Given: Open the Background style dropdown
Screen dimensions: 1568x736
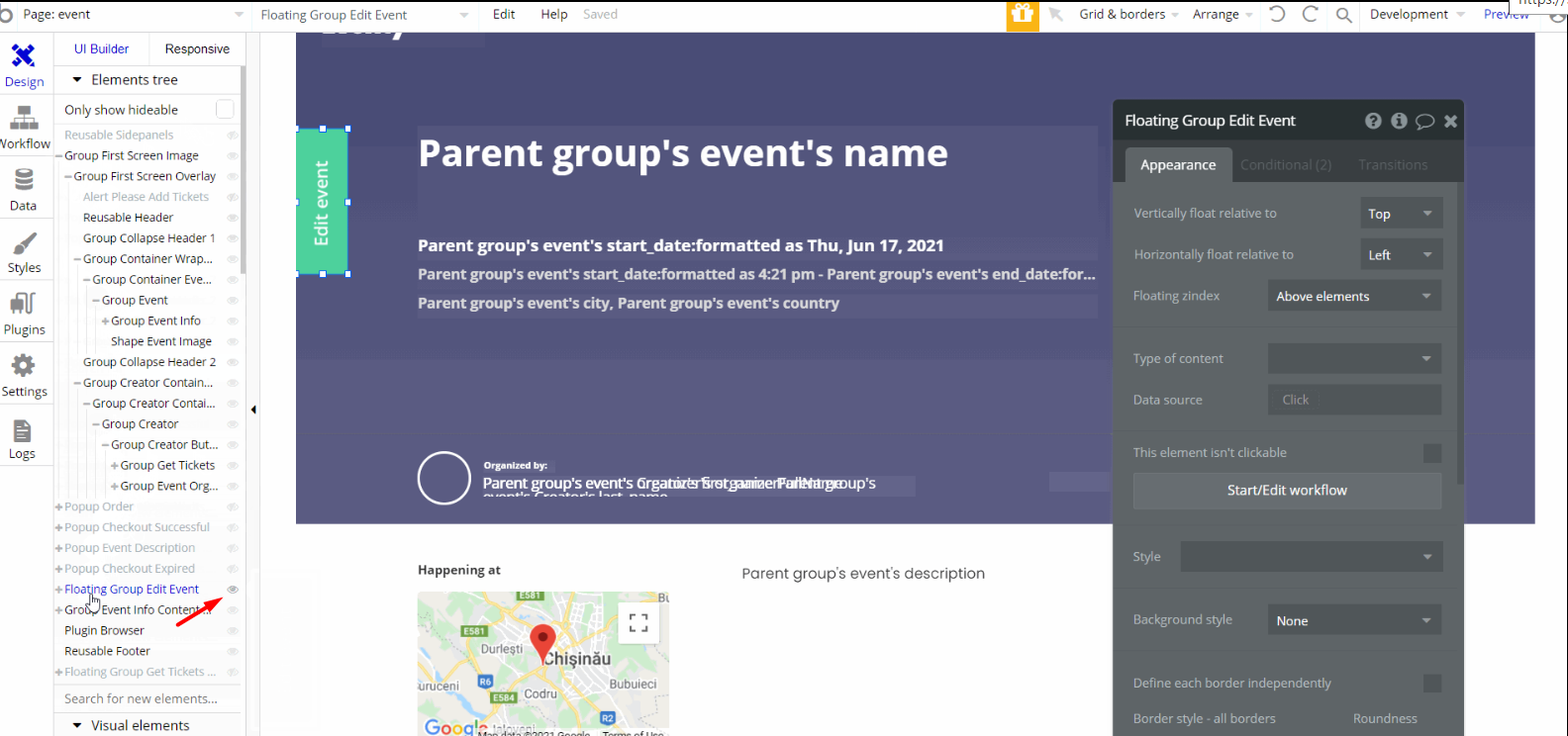Looking at the screenshot, I should pos(1354,620).
